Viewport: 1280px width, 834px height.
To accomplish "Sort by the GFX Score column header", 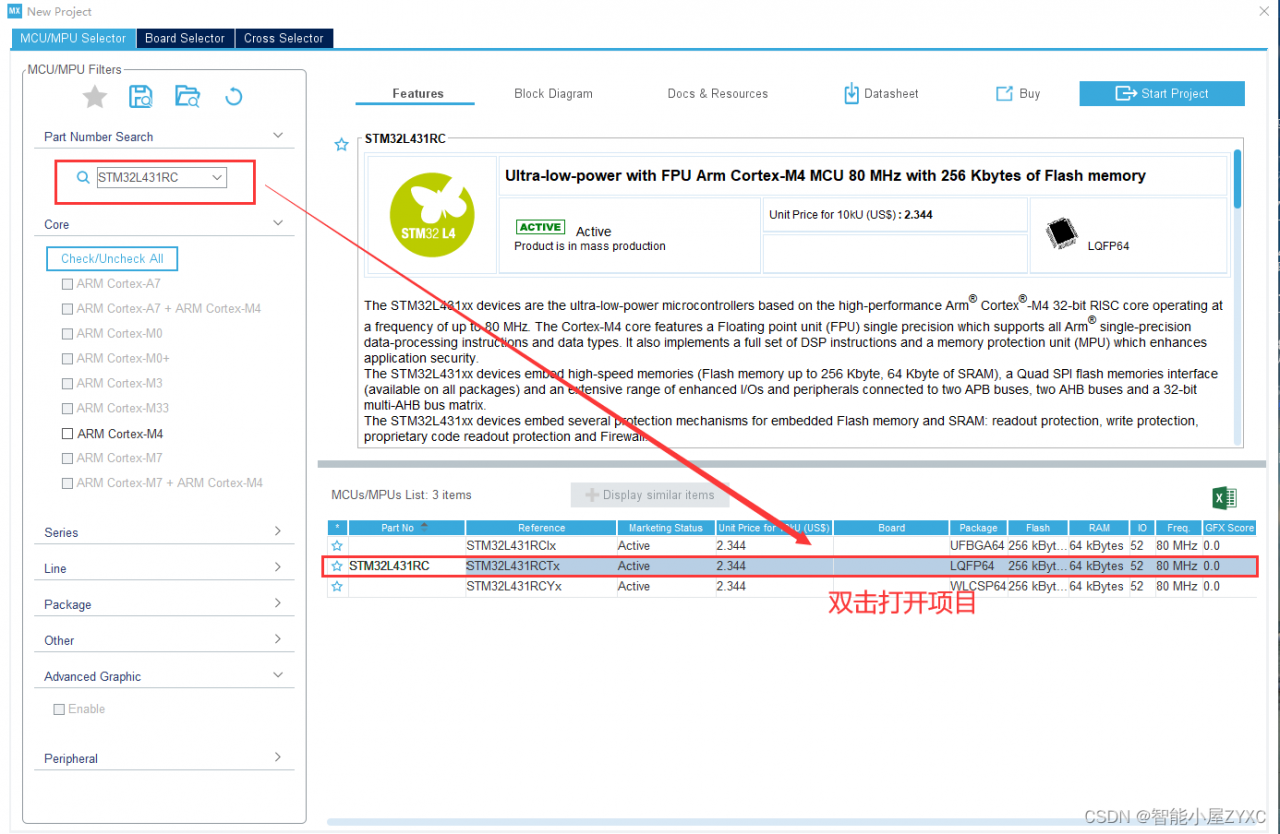I will pyautogui.click(x=1229, y=527).
